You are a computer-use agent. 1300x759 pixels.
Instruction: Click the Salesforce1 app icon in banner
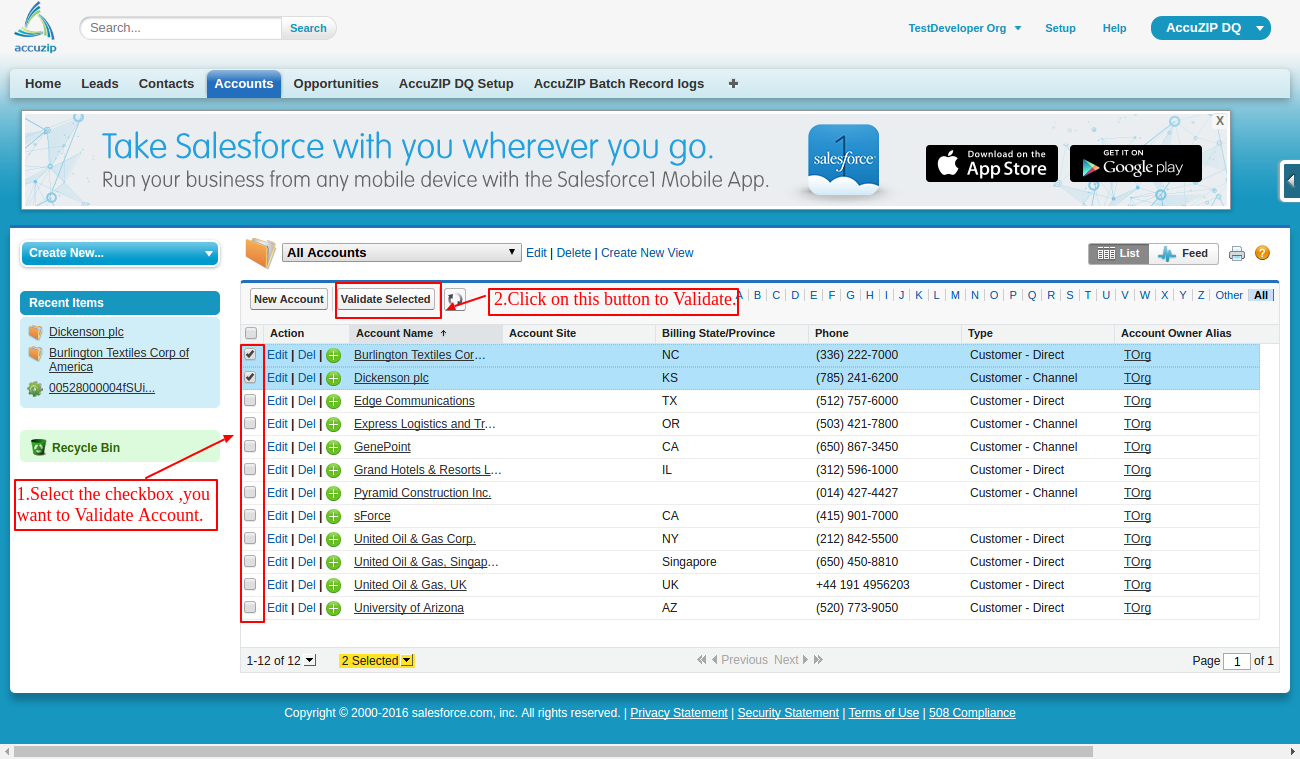pos(844,160)
